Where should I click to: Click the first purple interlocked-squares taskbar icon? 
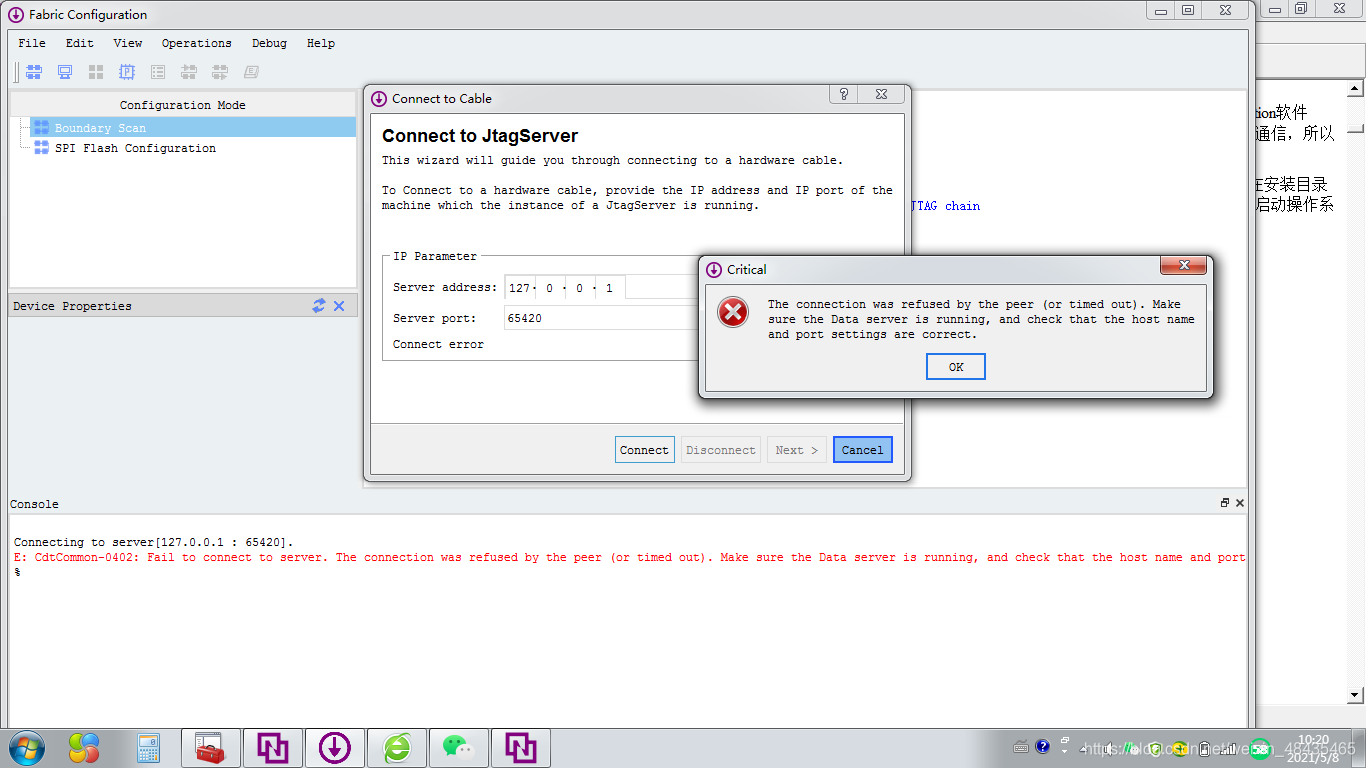click(273, 748)
